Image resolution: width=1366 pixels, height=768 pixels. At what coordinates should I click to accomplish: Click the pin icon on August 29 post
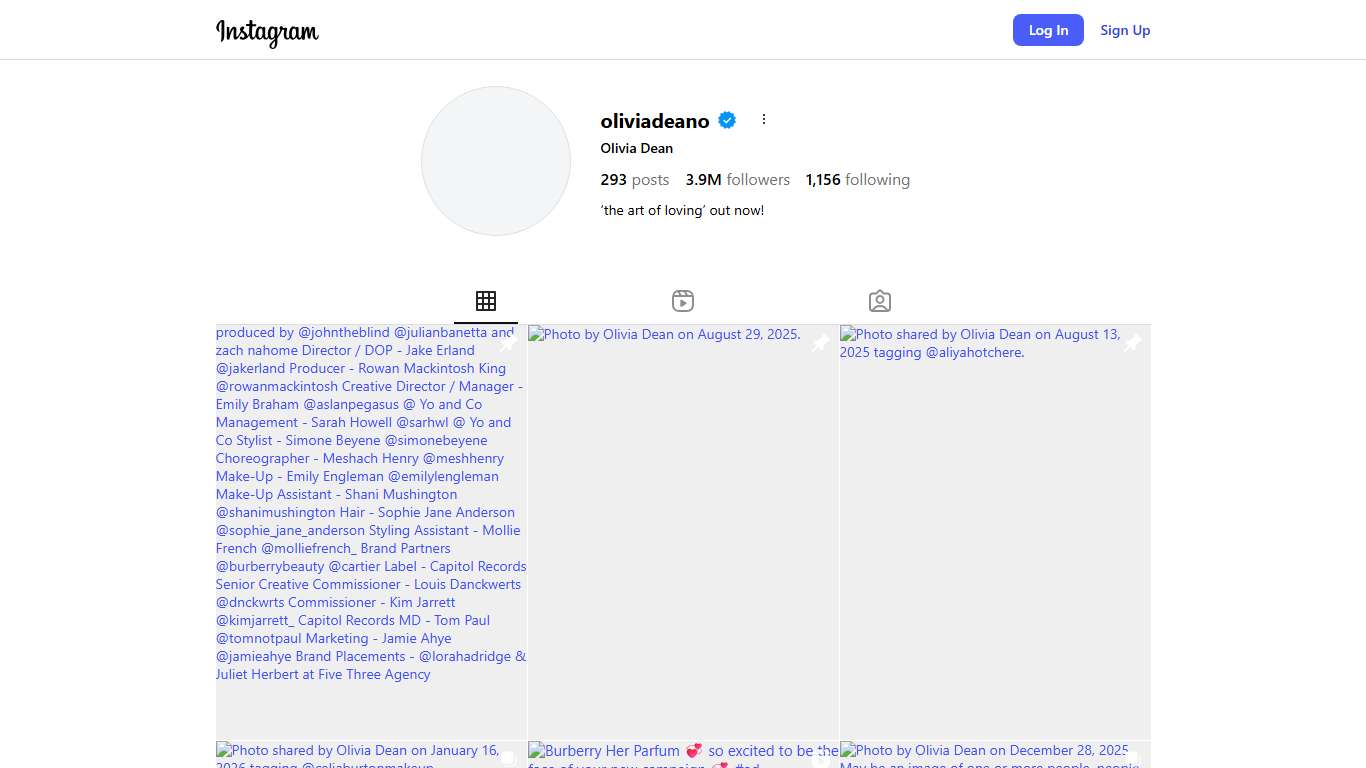820,343
